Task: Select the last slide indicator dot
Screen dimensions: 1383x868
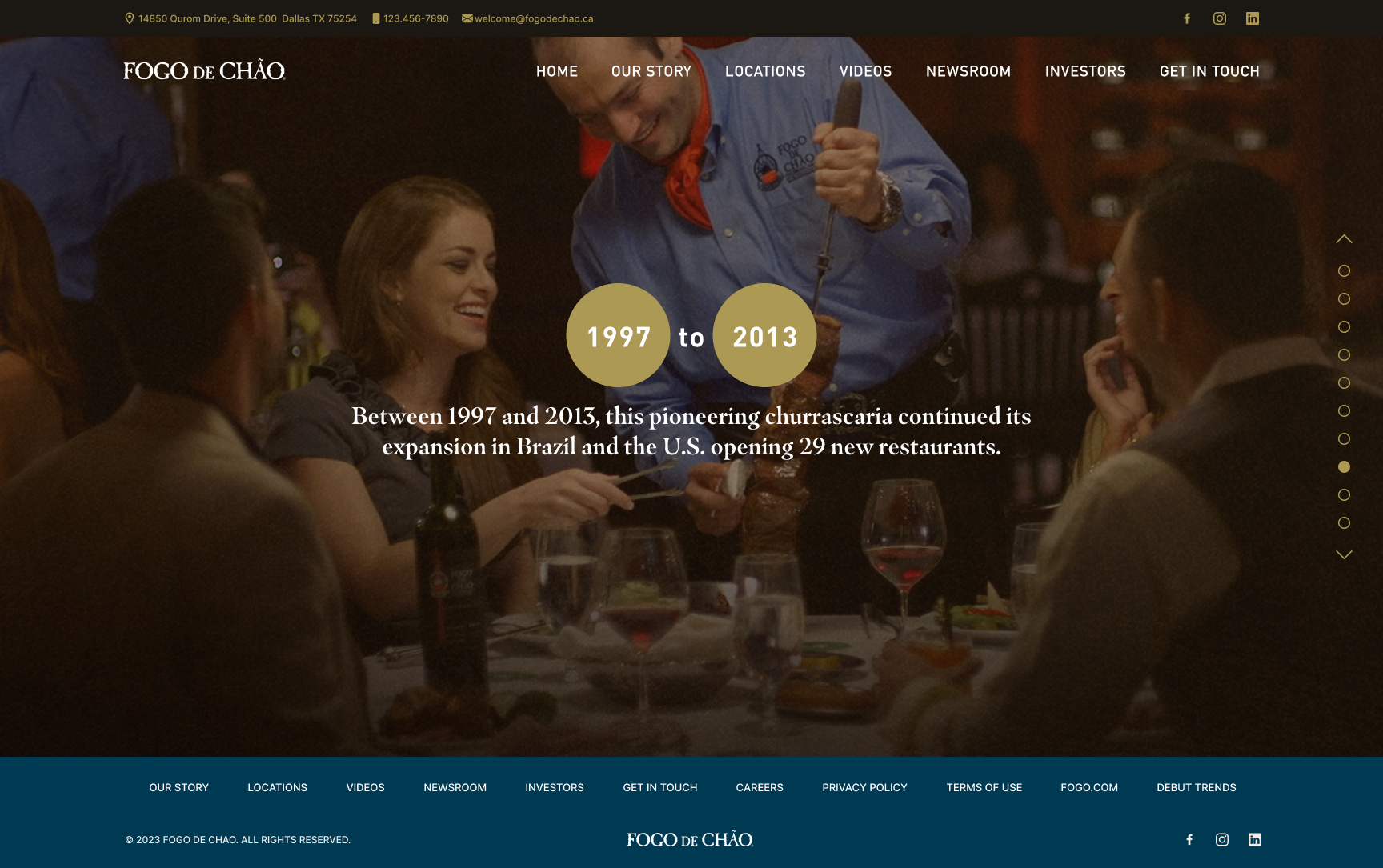Action: click(1344, 523)
